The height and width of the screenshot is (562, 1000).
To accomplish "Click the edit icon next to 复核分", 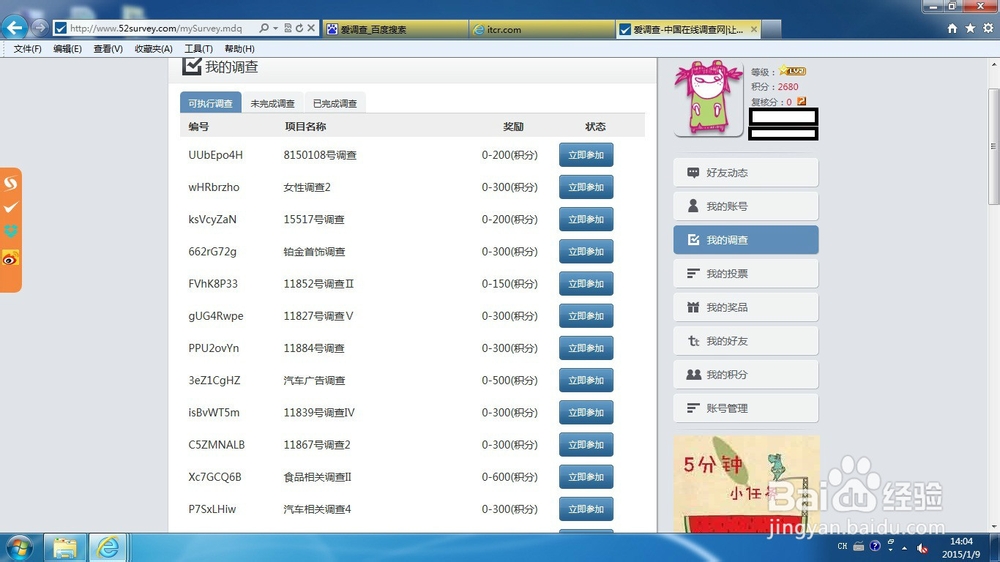I will point(802,101).
